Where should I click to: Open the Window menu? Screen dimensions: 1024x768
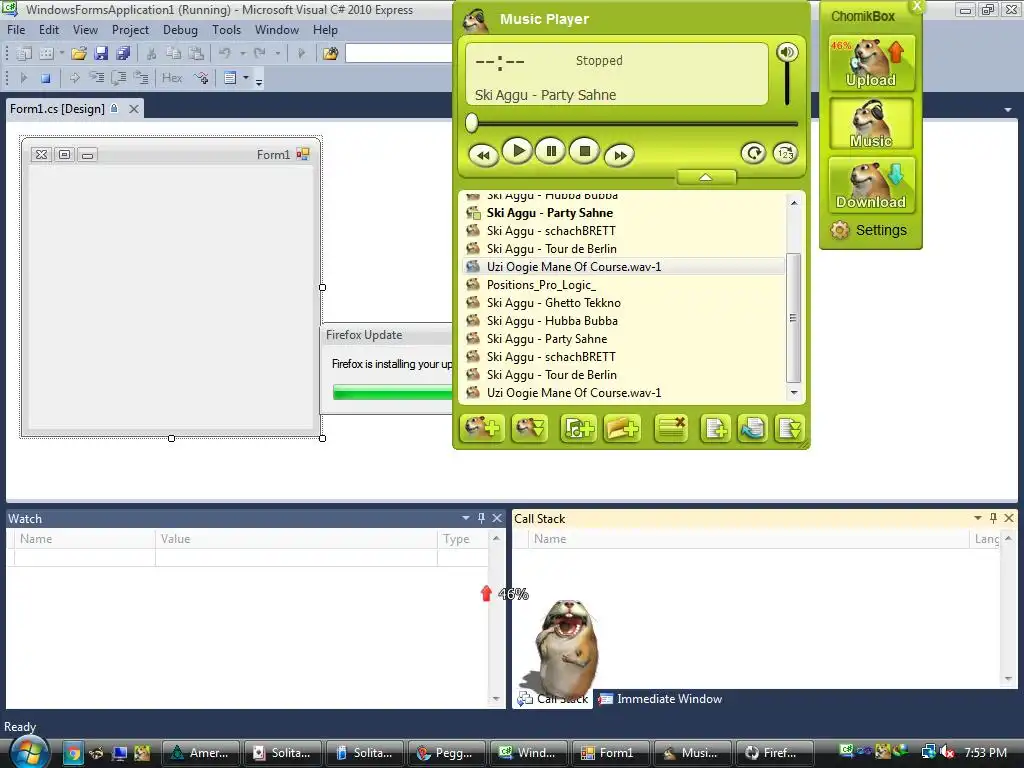tap(277, 30)
